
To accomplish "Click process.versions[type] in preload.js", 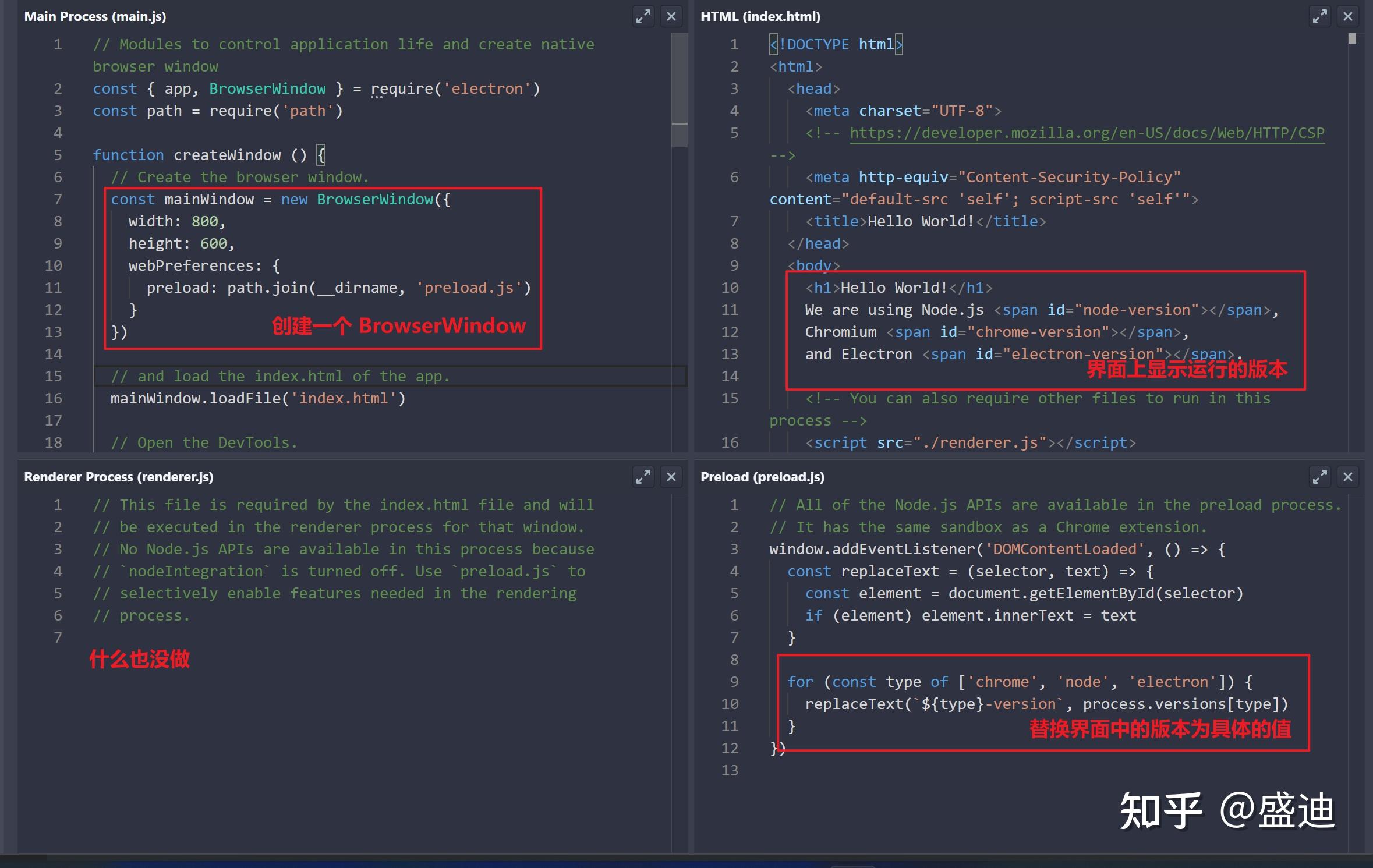I will point(1186,704).
